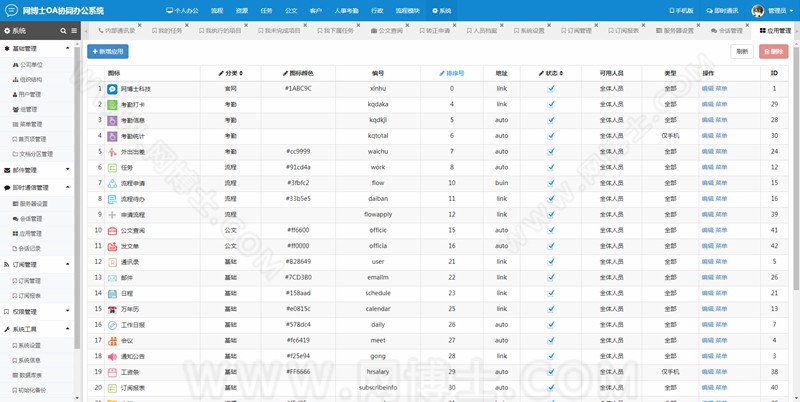Toggle the status checkbox for the officic row

(x=551, y=231)
